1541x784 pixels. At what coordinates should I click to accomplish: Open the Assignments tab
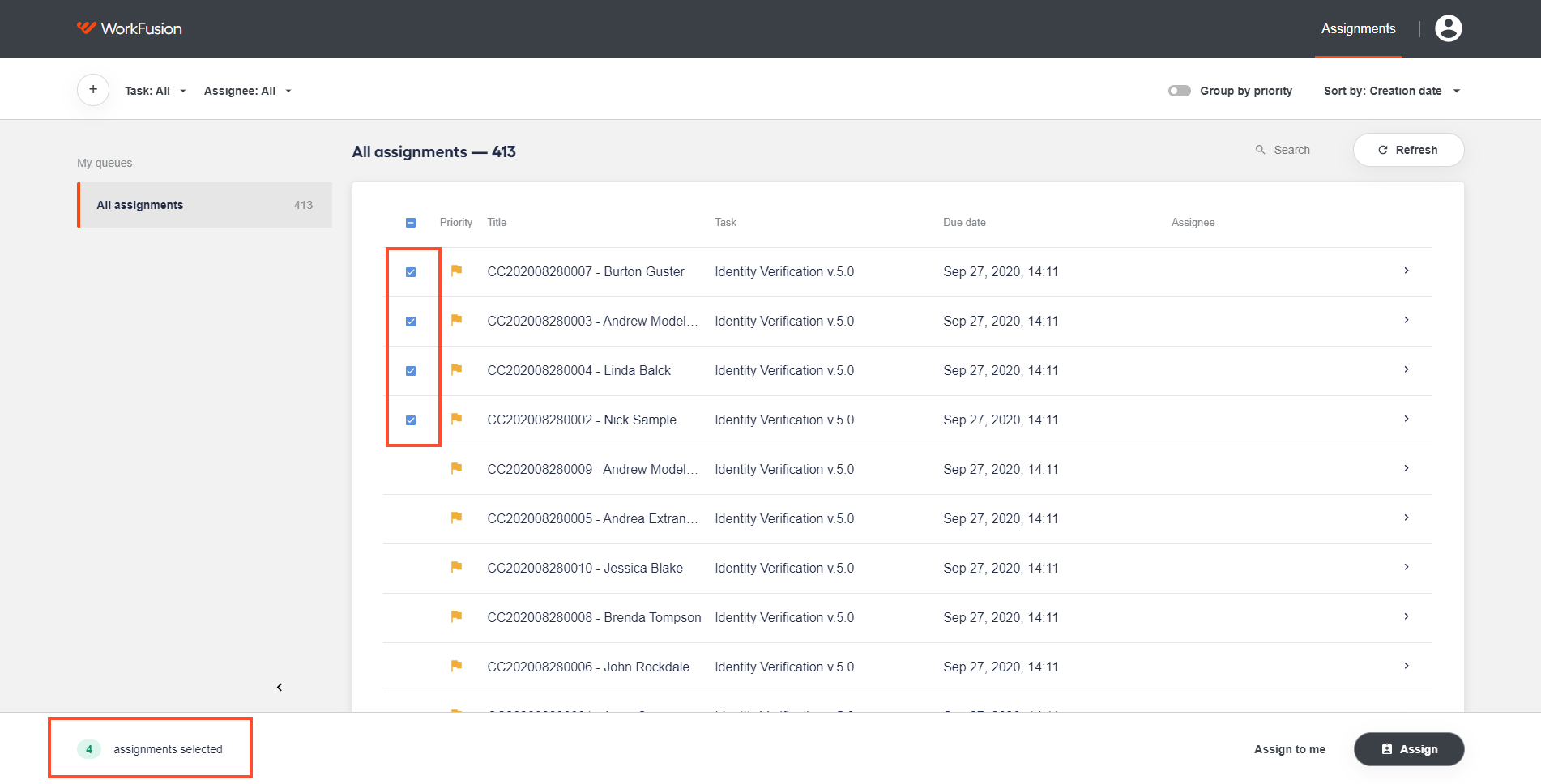pos(1358,28)
